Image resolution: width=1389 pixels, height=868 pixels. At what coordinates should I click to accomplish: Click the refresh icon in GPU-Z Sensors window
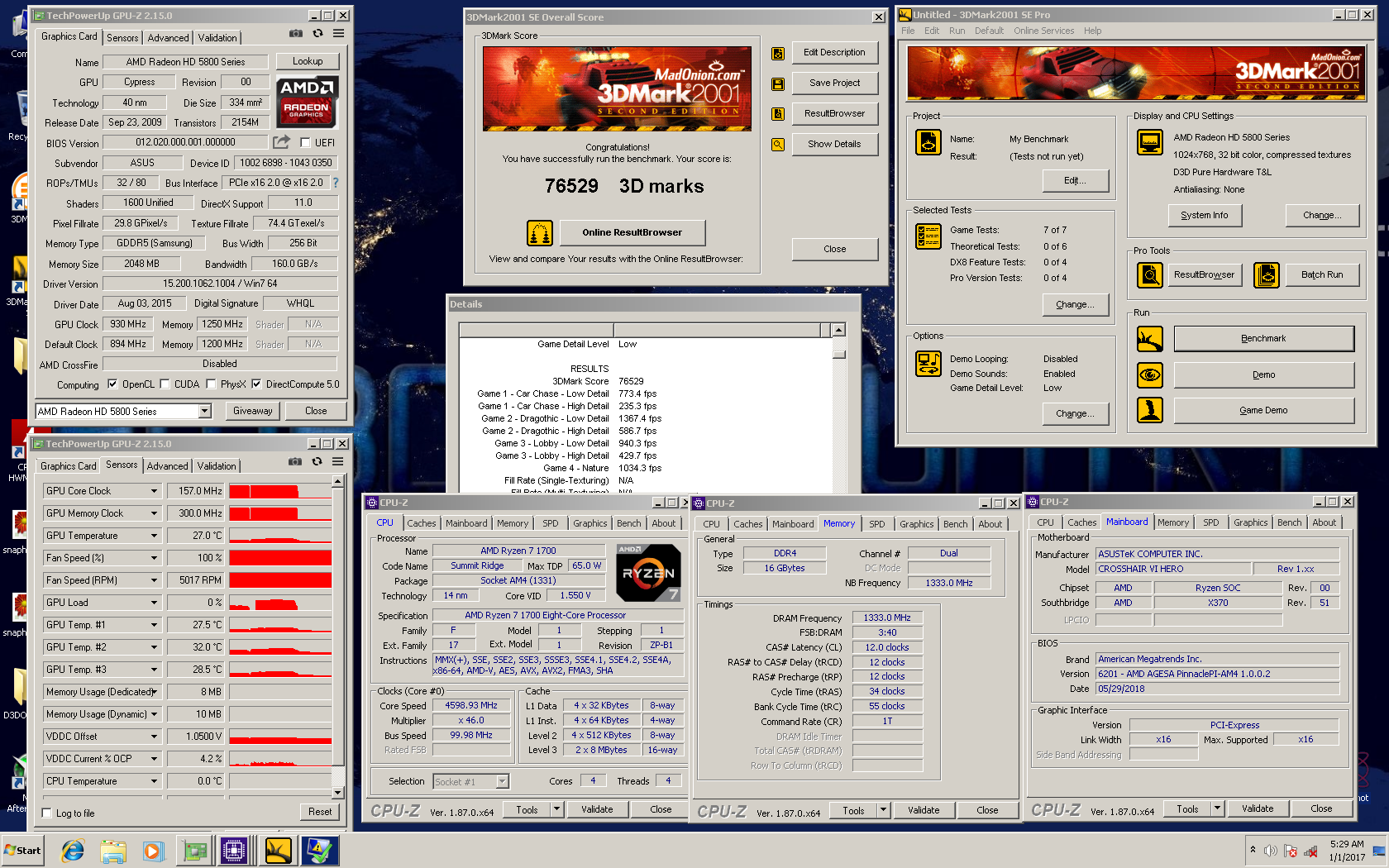click(x=317, y=462)
